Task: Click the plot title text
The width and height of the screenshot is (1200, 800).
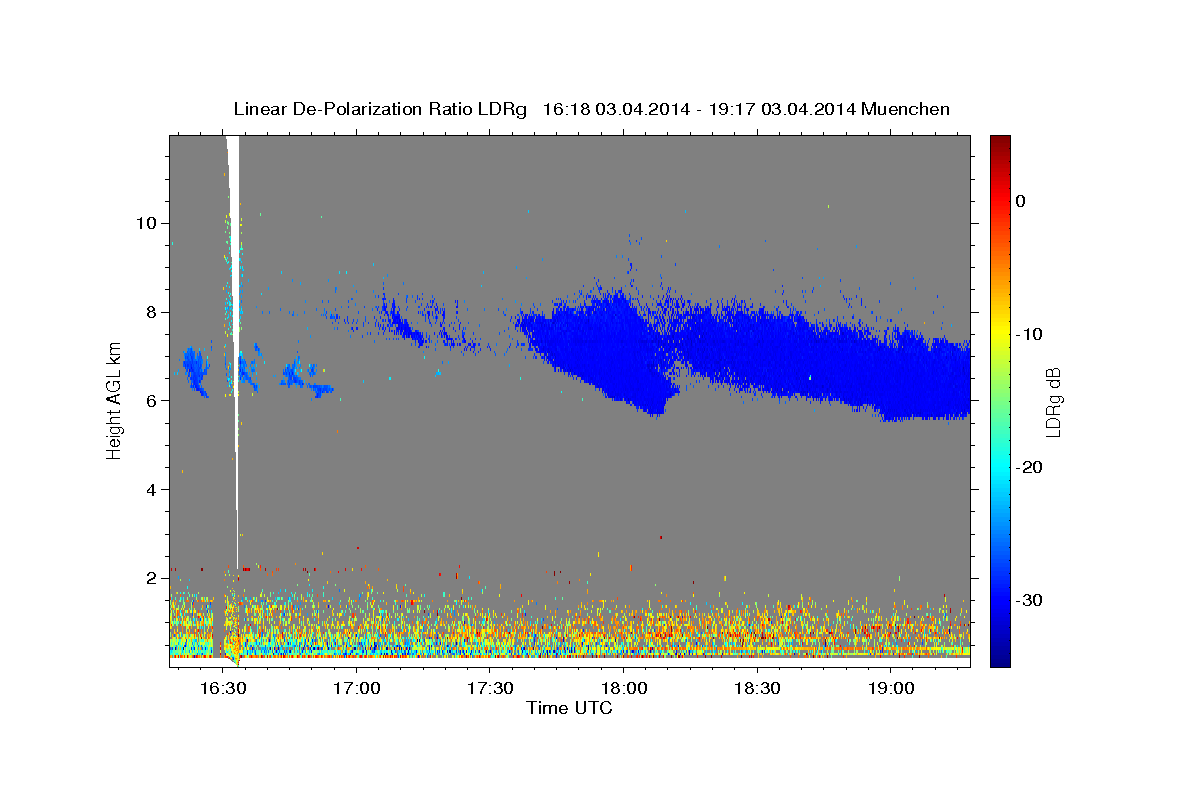Action: (591, 109)
